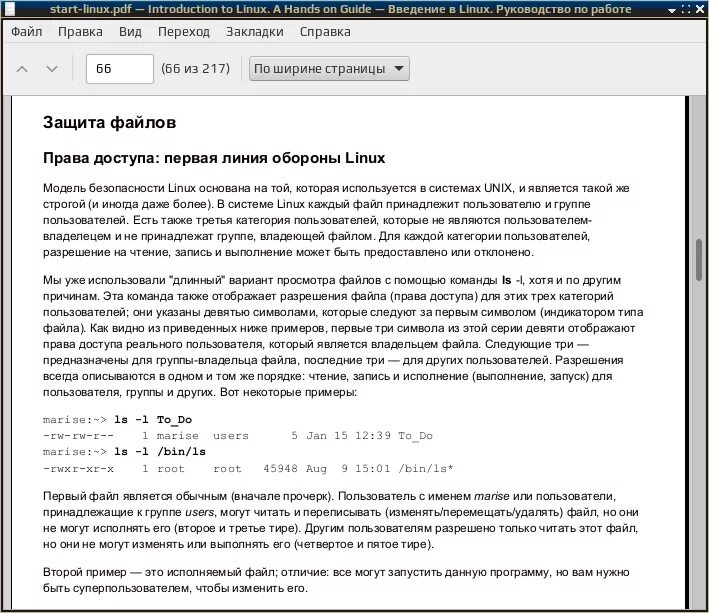
Task: Click the permissions string -rwxr-xr-x
Action: (78, 469)
